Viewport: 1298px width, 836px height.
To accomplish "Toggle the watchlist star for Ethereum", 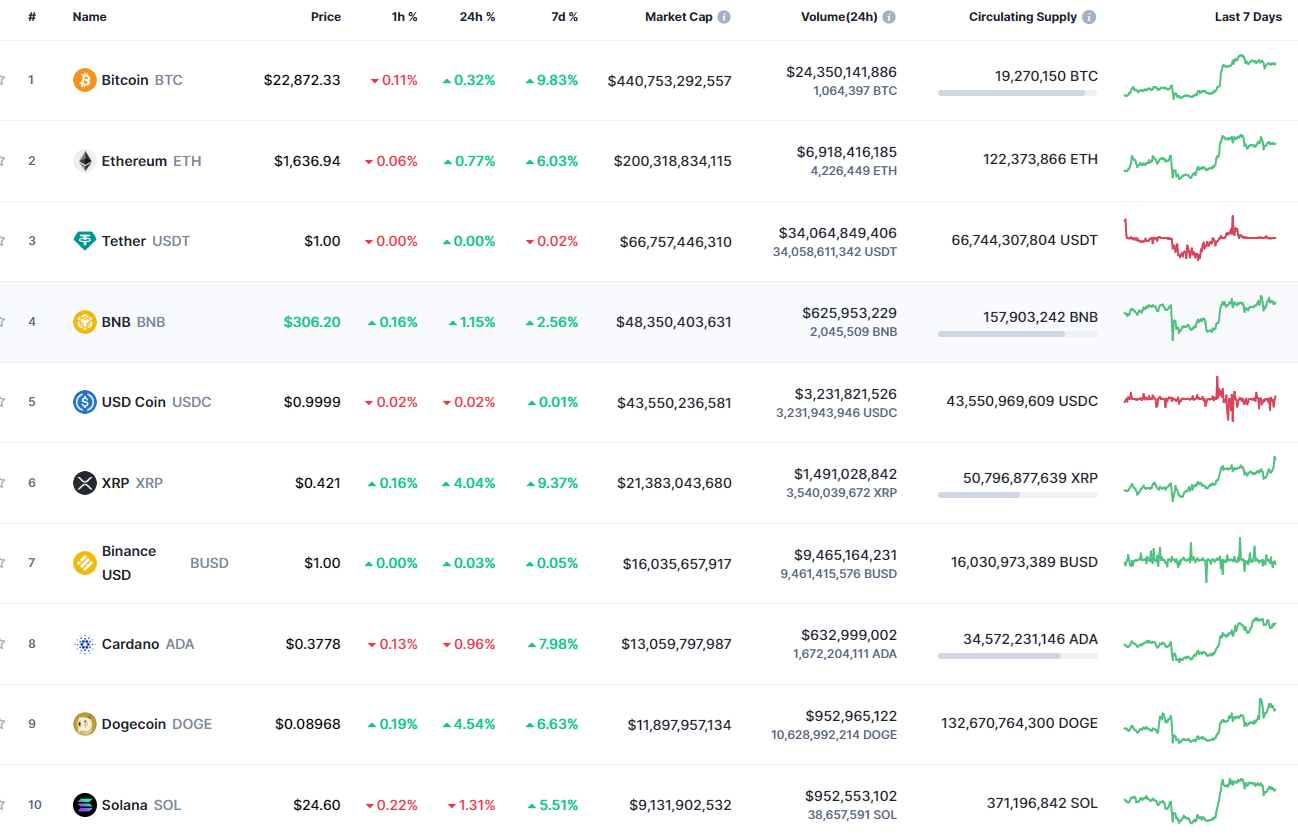I will 3,160.
